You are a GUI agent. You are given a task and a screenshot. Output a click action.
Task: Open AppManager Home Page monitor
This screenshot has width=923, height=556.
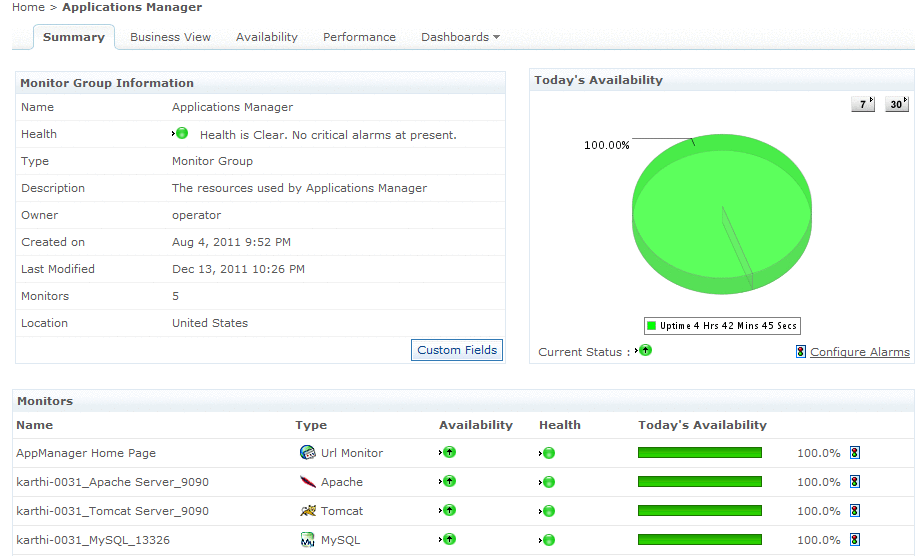[86, 453]
